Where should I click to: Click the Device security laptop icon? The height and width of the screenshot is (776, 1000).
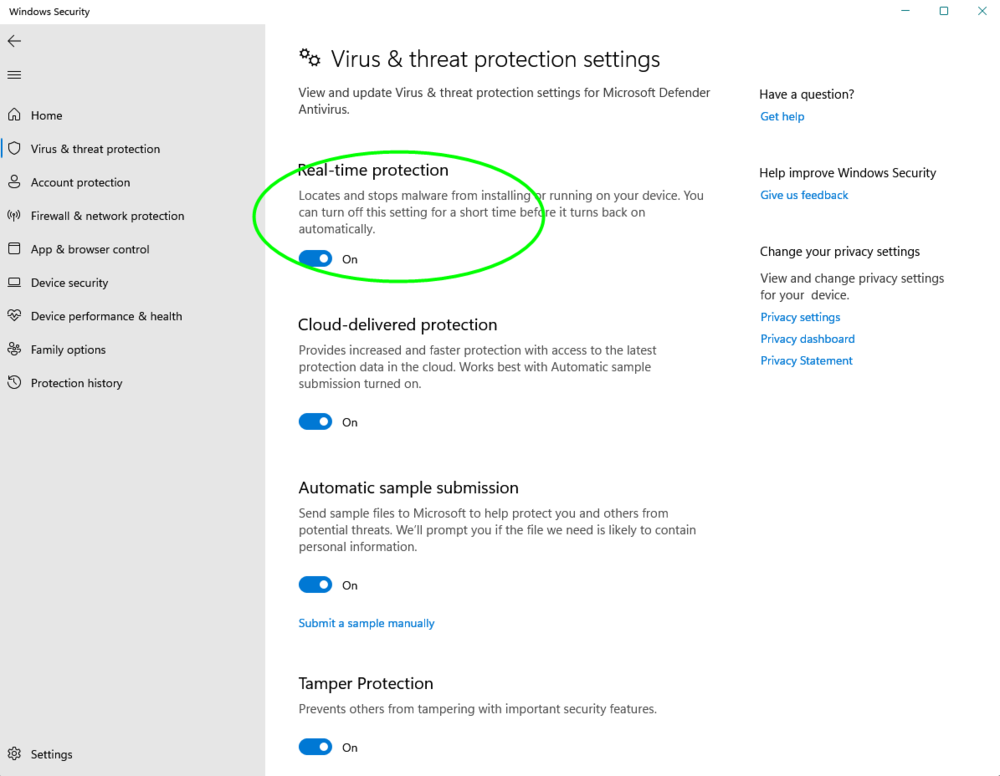pos(14,283)
